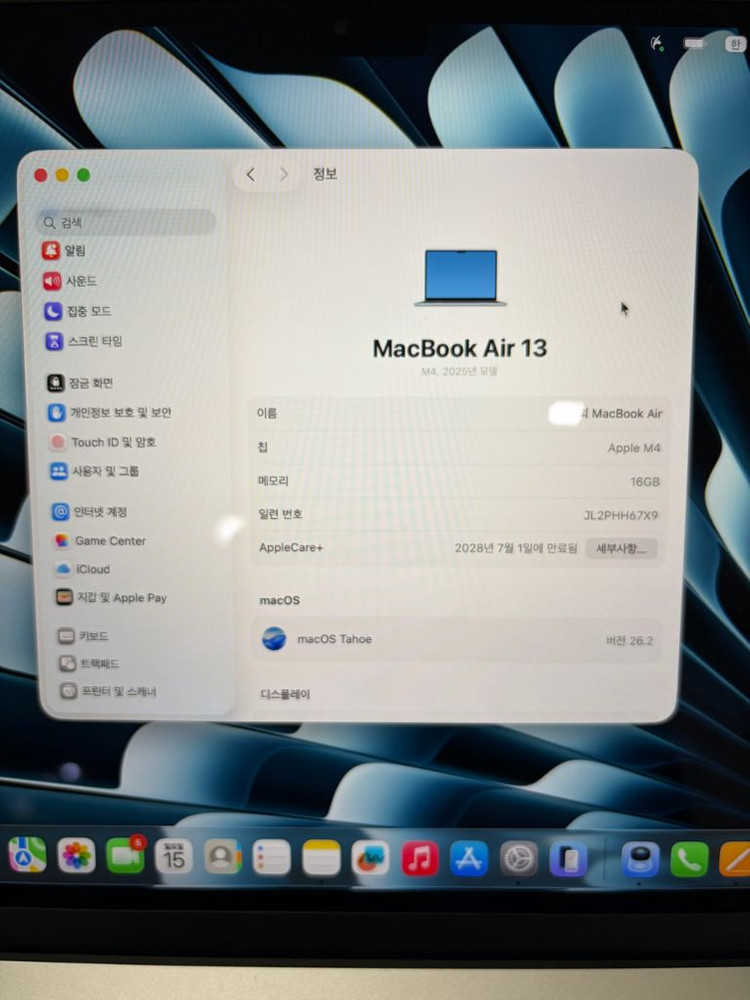The width and height of the screenshot is (750, 1000).
Task: Open 사운드 settings in the sidebar
Action: pos(70,281)
